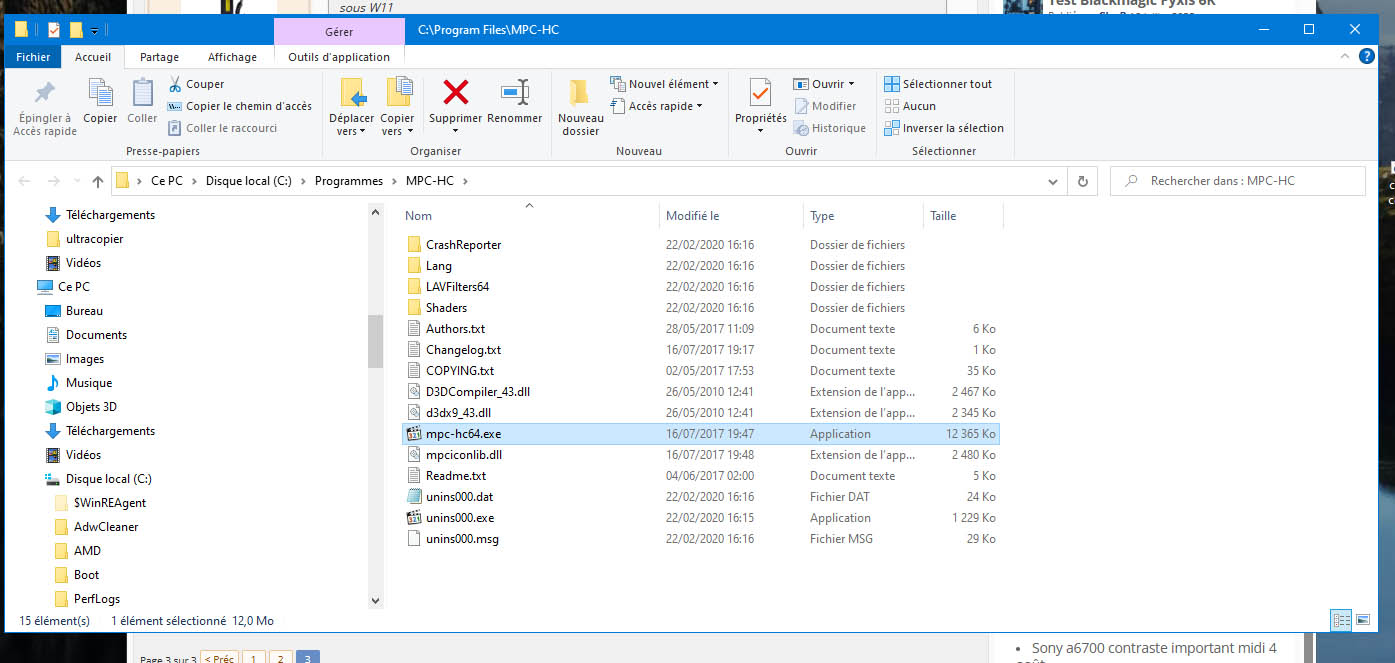Open Quick Access Toolbar customize arrow
The width and height of the screenshot is (1395, 663).
(94, 30)
